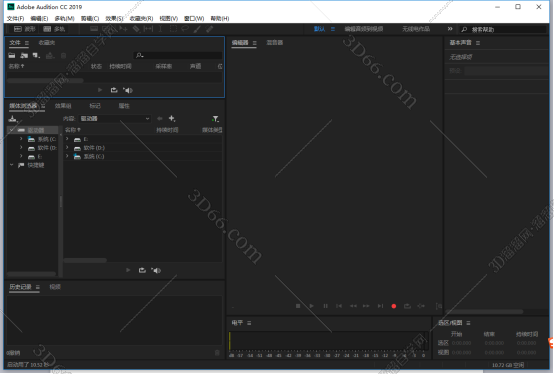The height and width of the screenshot is (374, 554).
Task: Expand E: drive in left tree
Action: 21,156
